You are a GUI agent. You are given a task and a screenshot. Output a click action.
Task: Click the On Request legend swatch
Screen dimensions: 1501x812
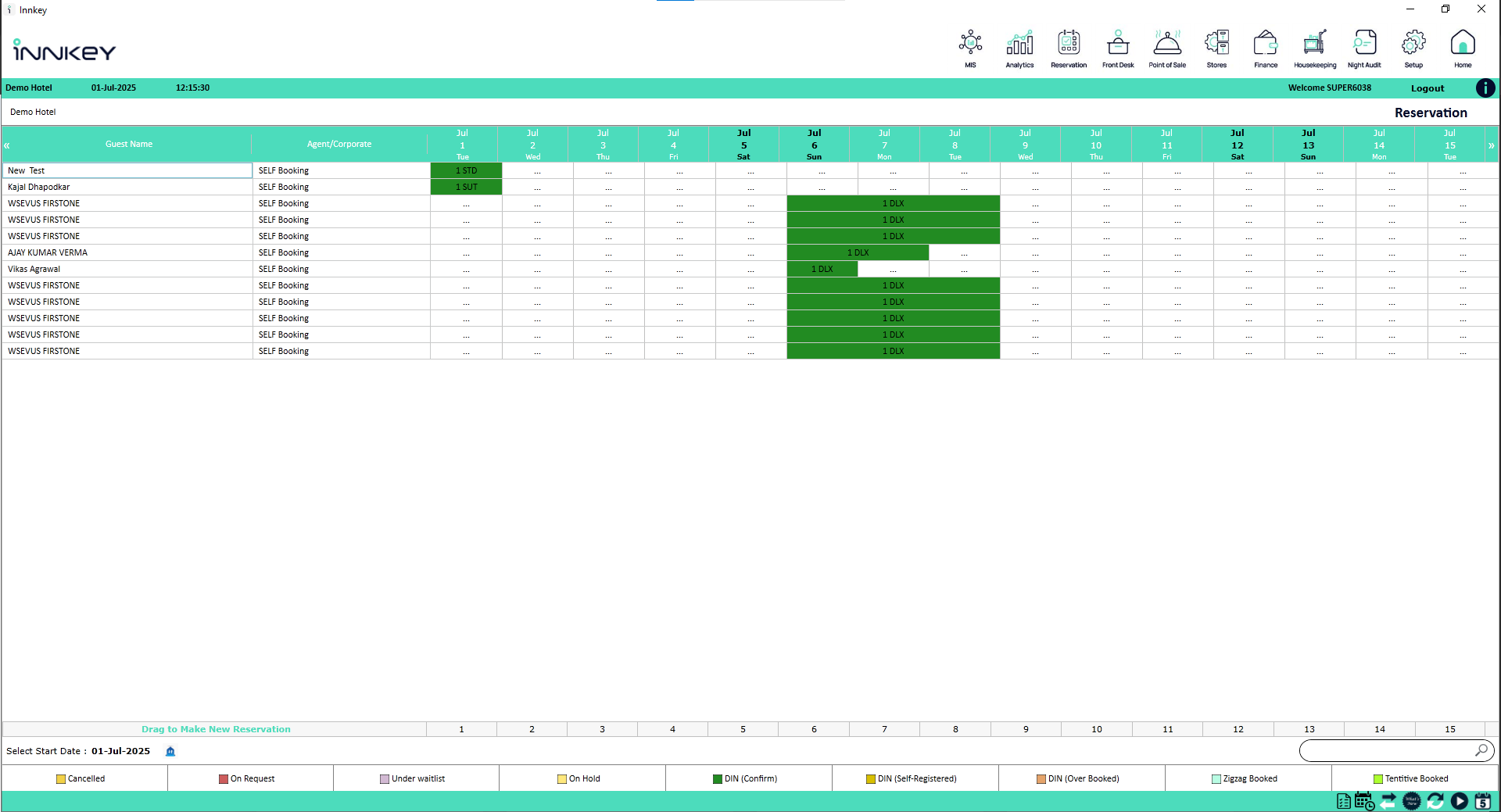click(x=224, y=779)
